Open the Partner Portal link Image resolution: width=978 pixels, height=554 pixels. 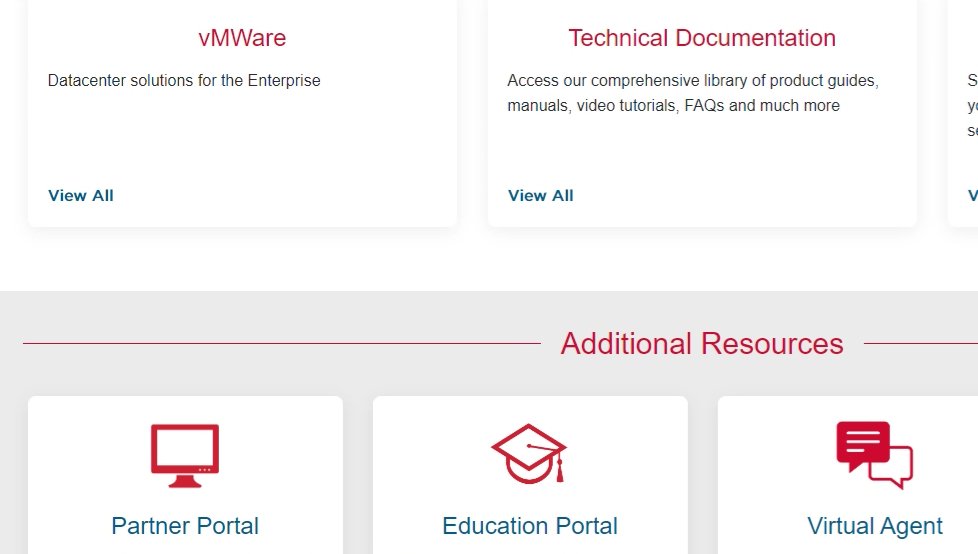(x=185, y=526)
